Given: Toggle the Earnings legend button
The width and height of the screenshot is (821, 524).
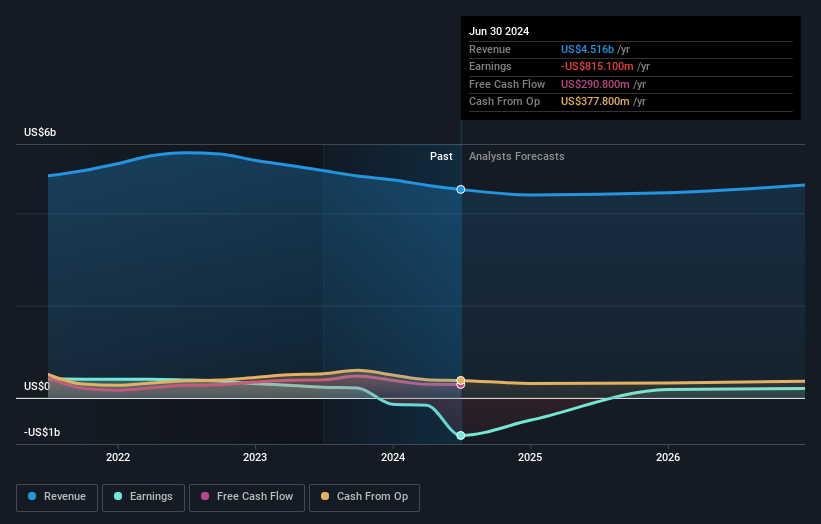Looking at the screenshot, I should 143,497.
